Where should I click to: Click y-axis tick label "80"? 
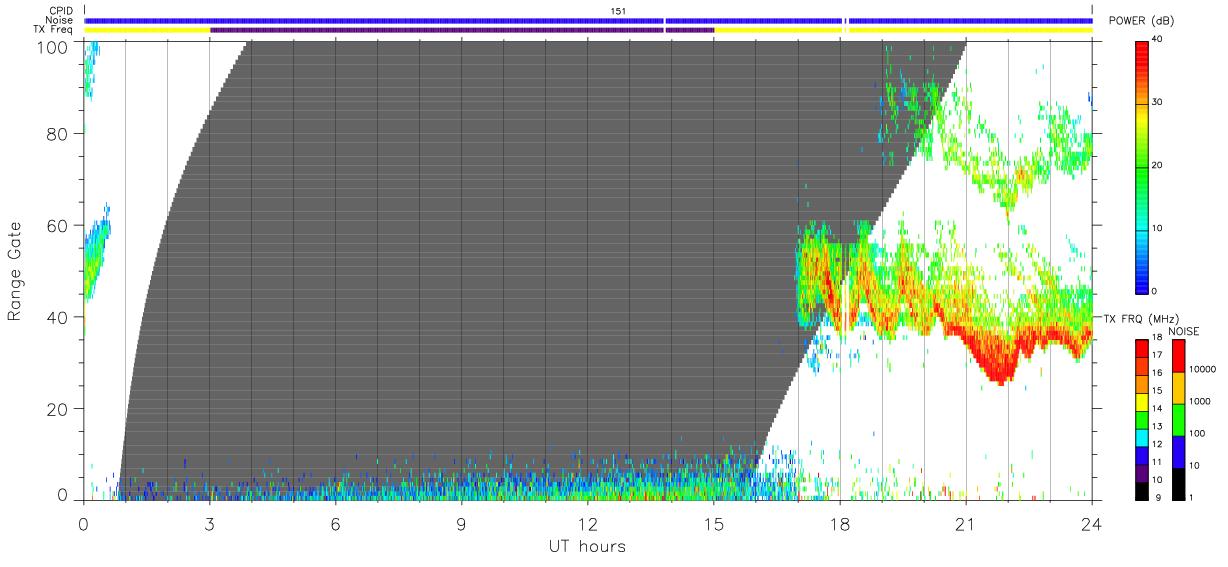59,133
